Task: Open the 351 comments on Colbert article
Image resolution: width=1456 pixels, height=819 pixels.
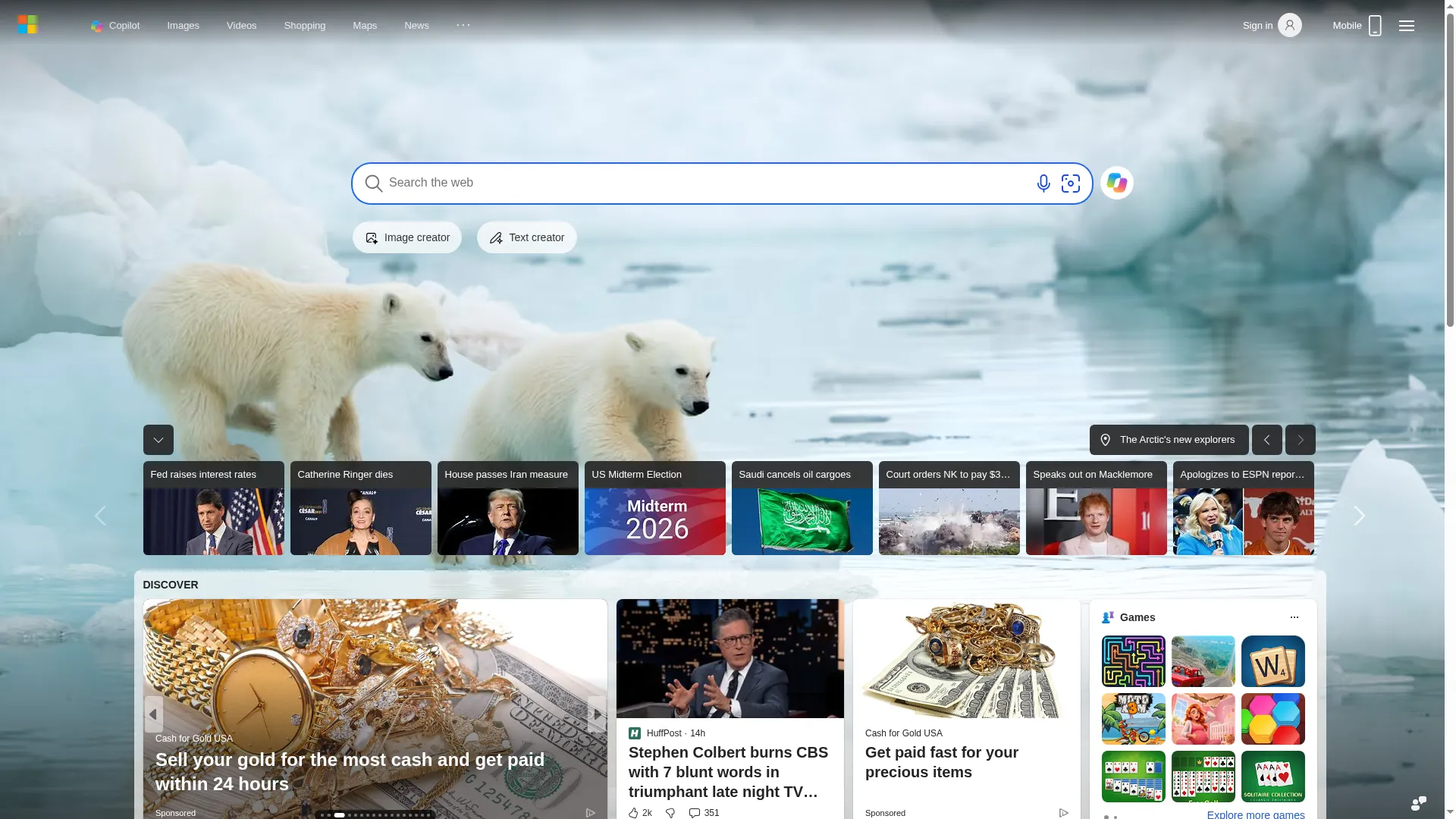Action: point(704,813)
